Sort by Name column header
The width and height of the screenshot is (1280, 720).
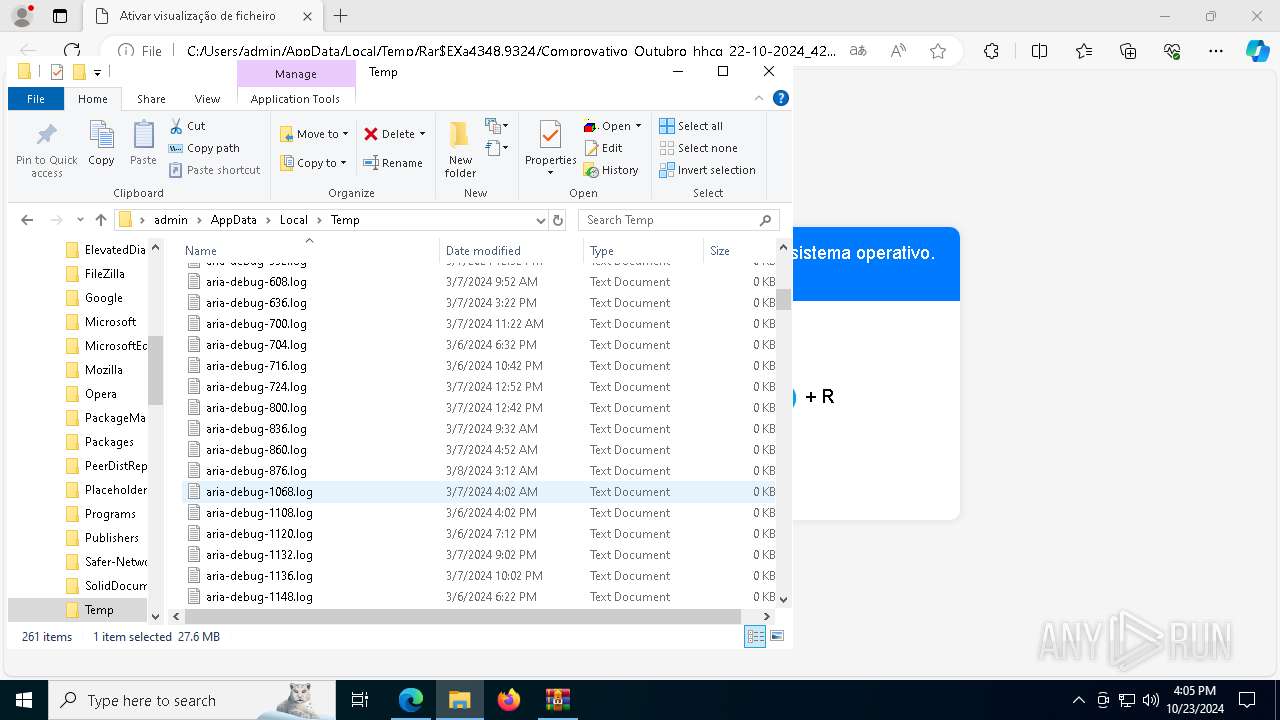[310, 251]
